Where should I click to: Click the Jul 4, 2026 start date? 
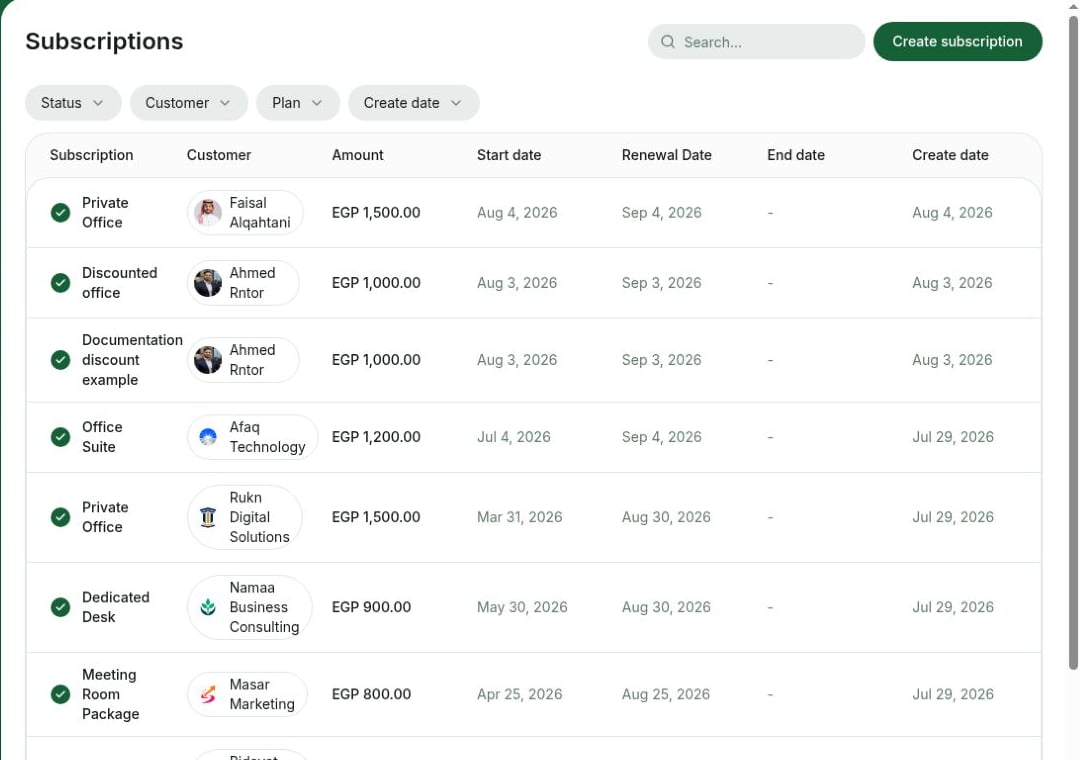point(514,437)
